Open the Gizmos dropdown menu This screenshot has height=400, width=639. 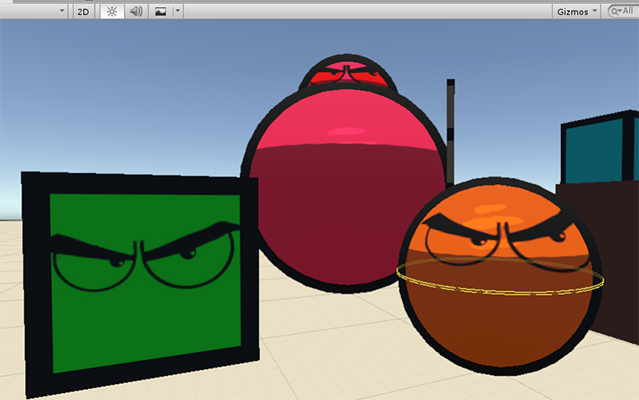pos(577,12)
